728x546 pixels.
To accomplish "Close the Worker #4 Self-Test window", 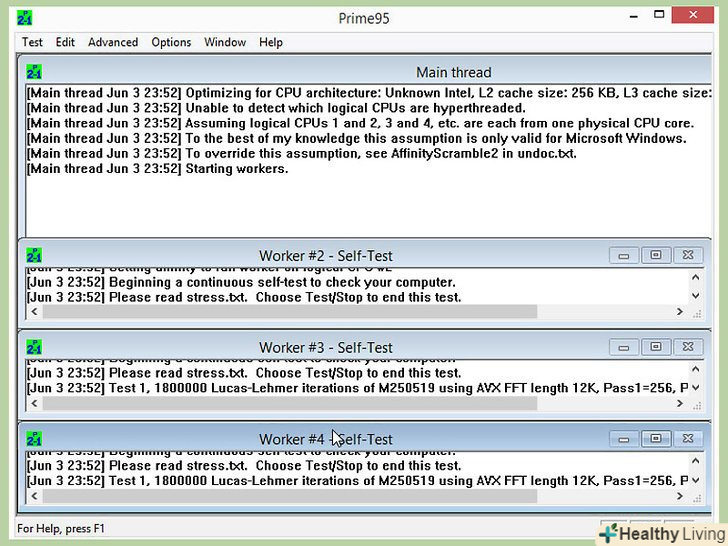I will click(687, 439).
